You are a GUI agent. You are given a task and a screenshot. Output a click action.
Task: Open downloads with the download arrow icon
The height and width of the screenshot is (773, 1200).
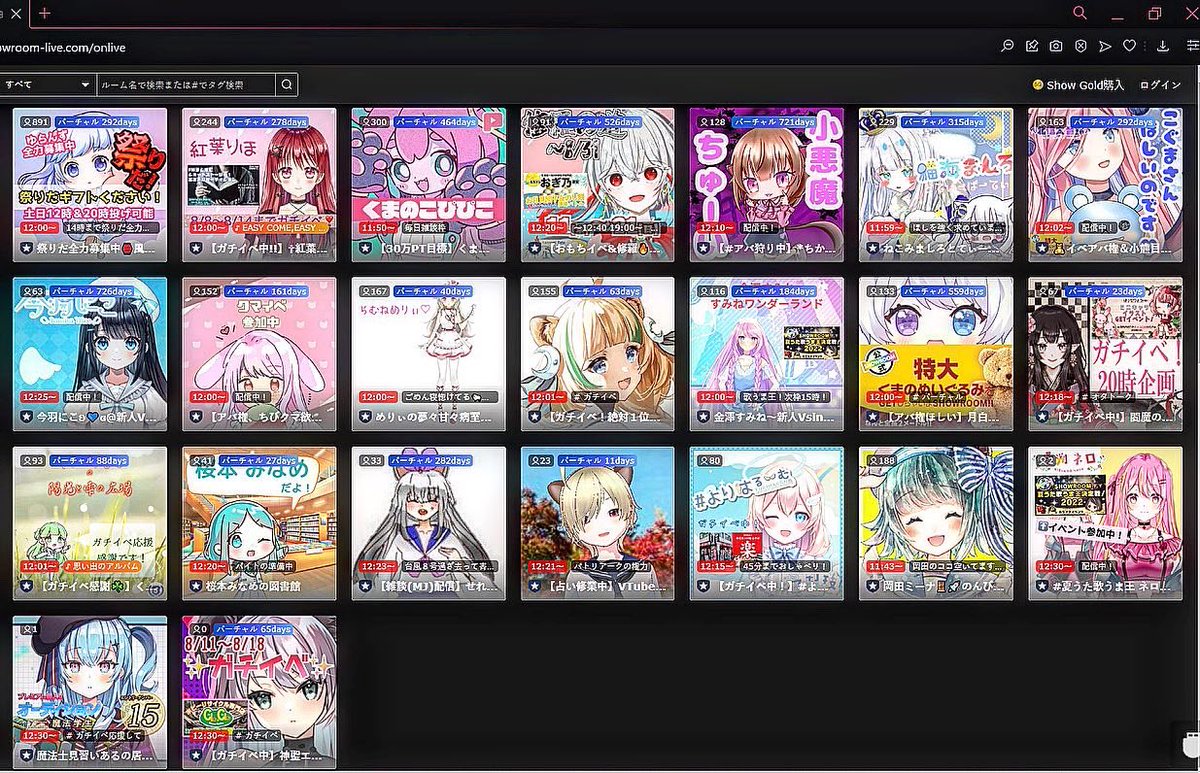coord(1162,46)
